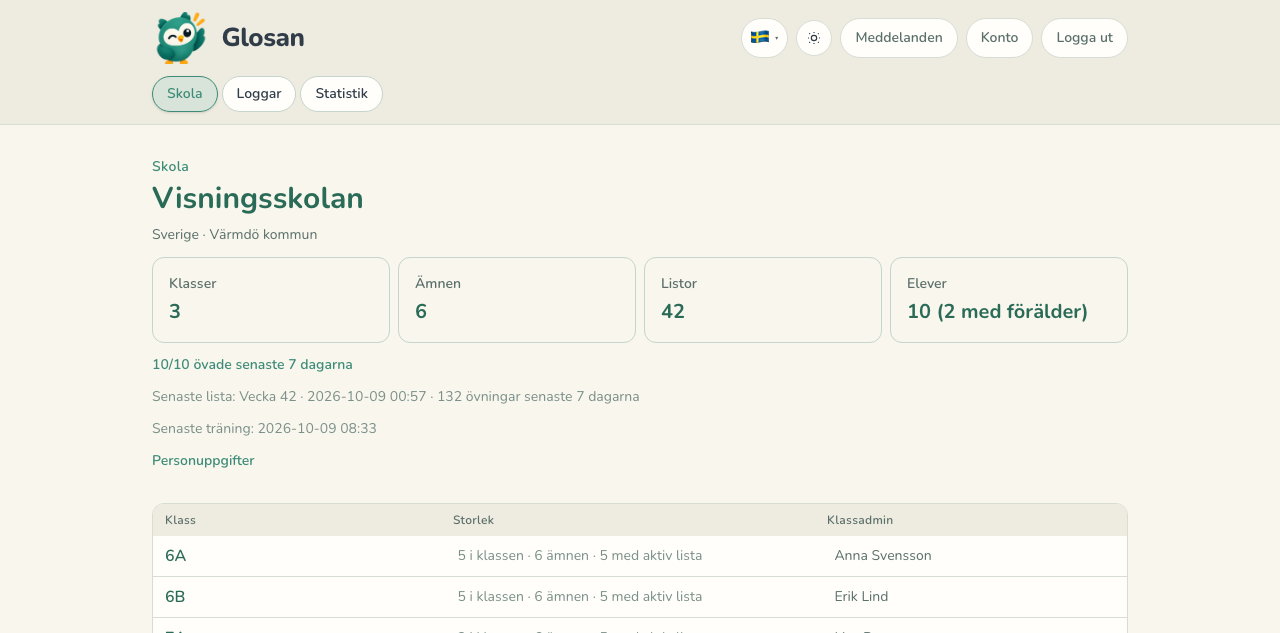Open the Personuppgifter link
The width and height of the screenshot is (1280, 633).
click(x=203, y=461)
